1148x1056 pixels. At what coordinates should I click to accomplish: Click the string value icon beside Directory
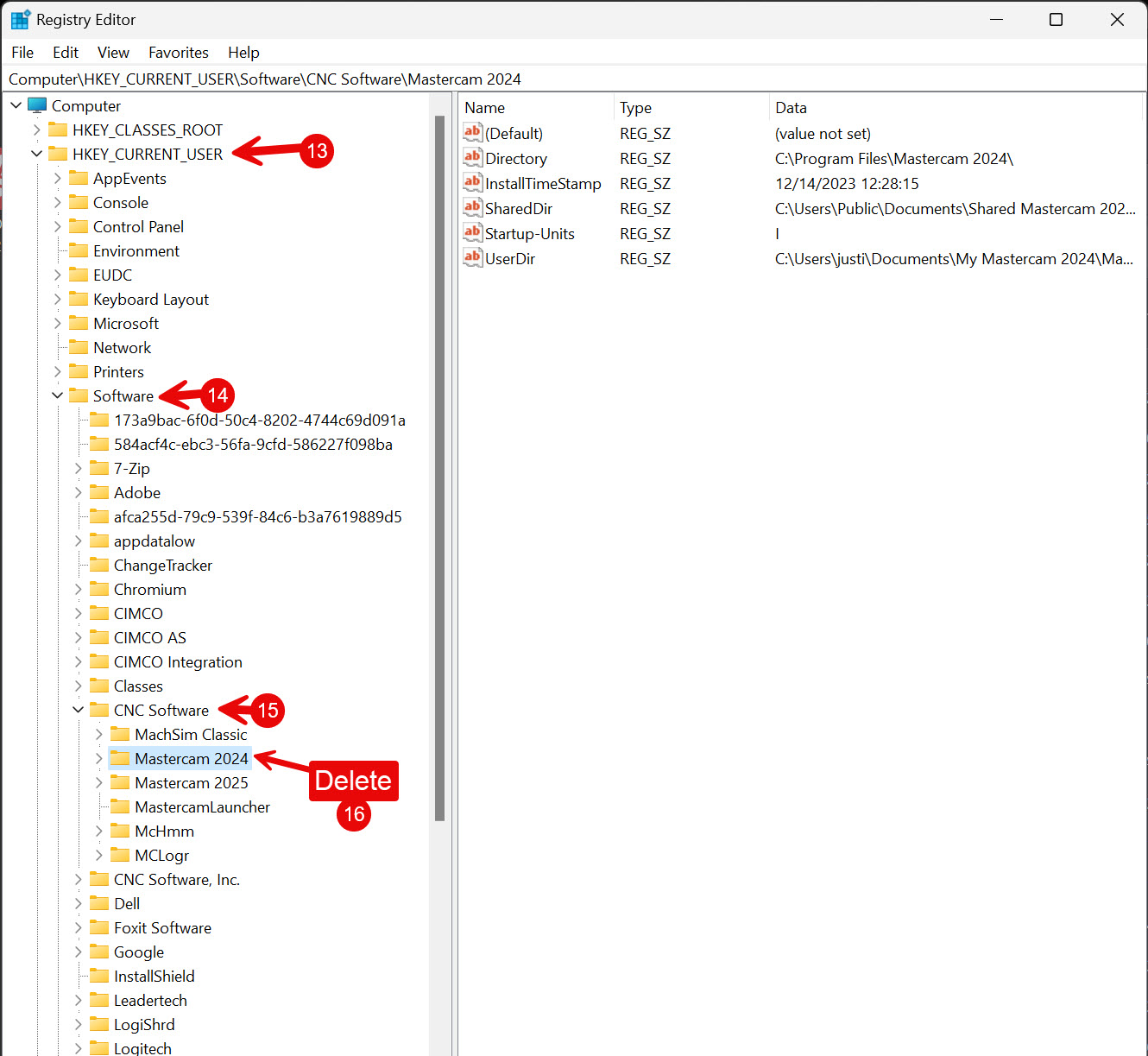[x=473, y=157]
